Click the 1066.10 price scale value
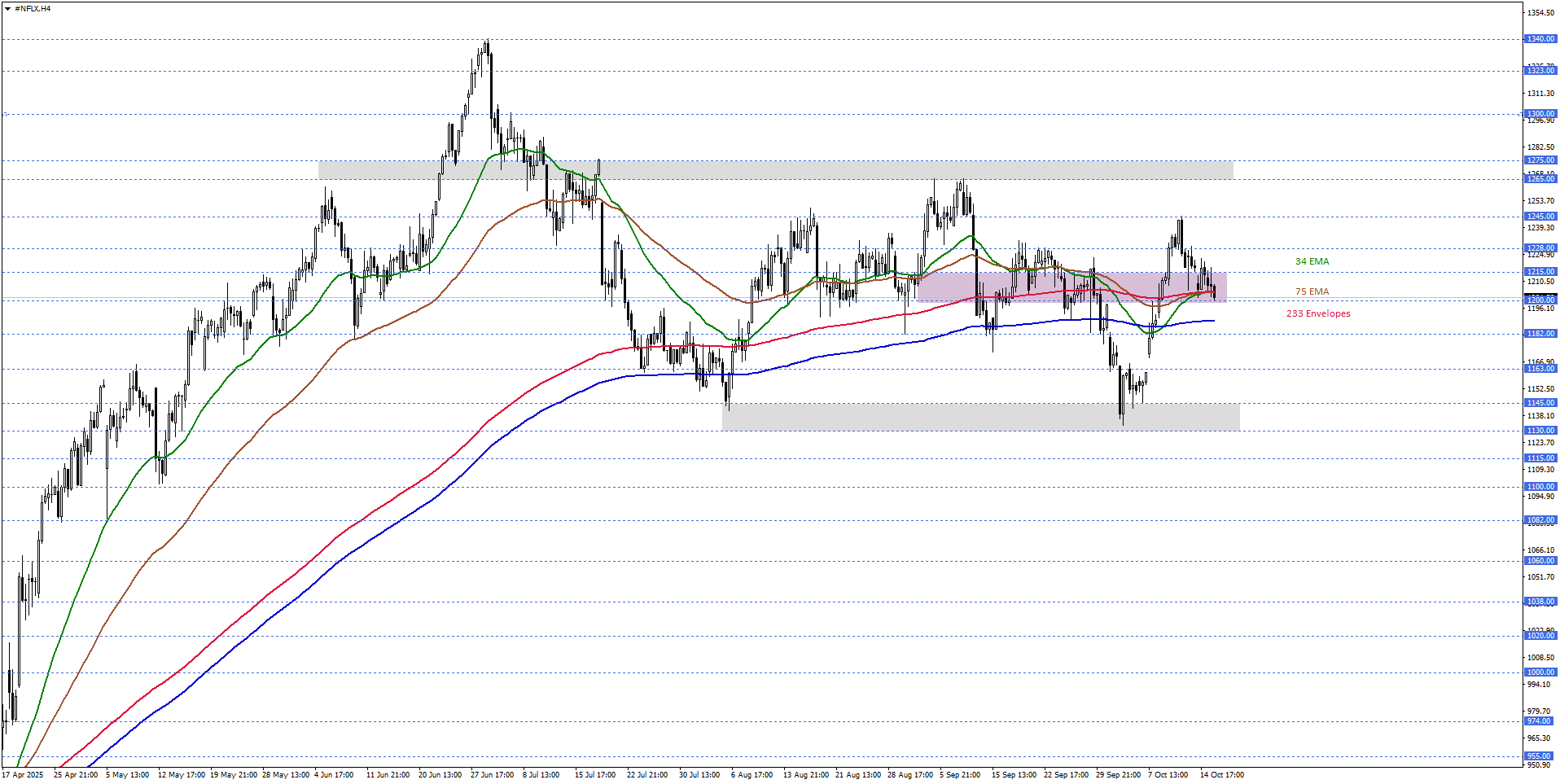The height and width of the screenshot is (784, 1560). pos(1541,550)
